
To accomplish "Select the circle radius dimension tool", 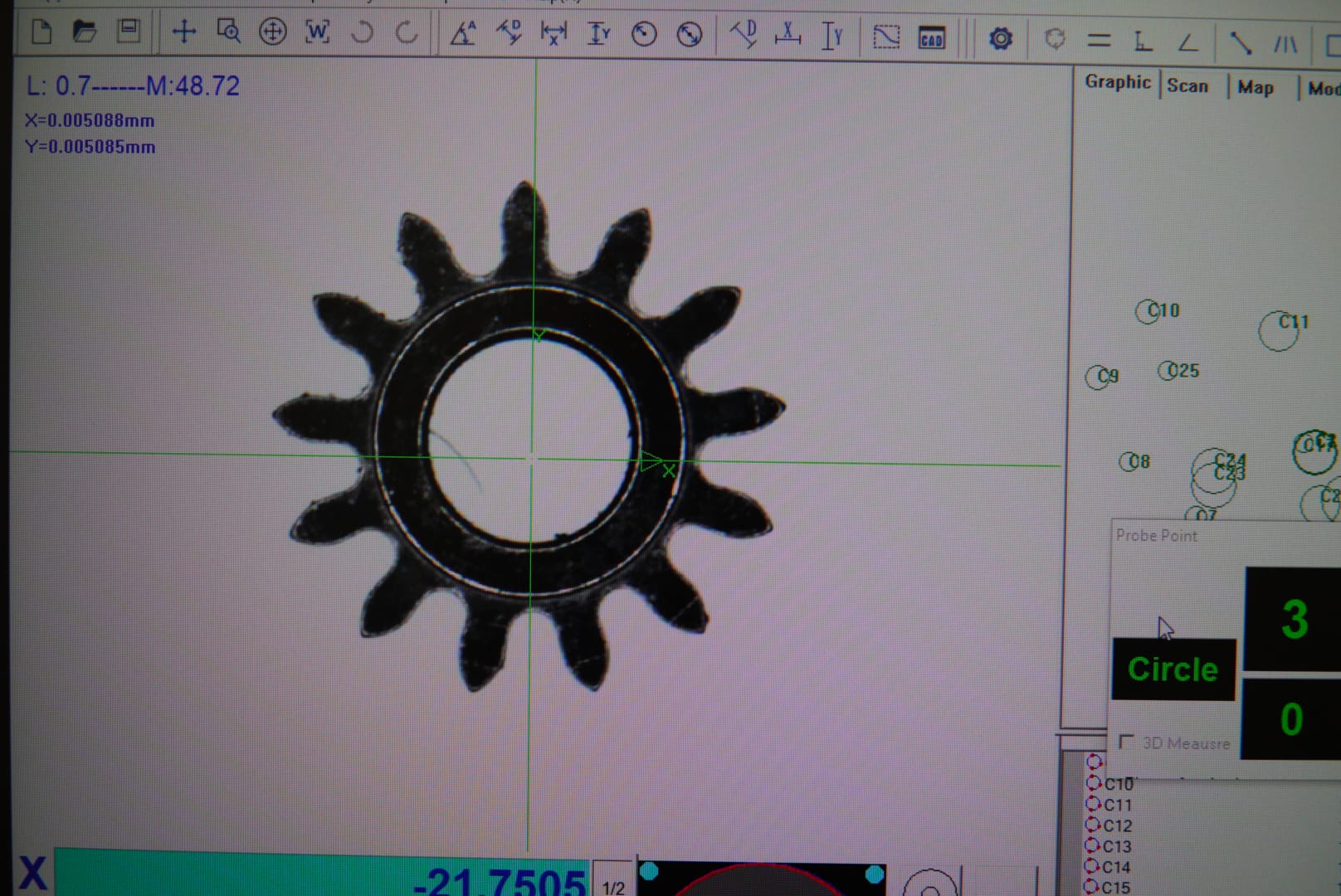I will [644, 34].
